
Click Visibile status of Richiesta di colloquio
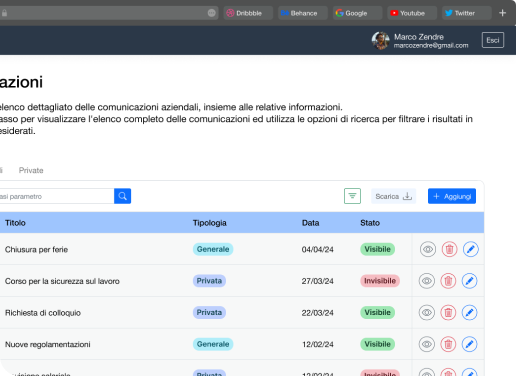tap(377, 312)
